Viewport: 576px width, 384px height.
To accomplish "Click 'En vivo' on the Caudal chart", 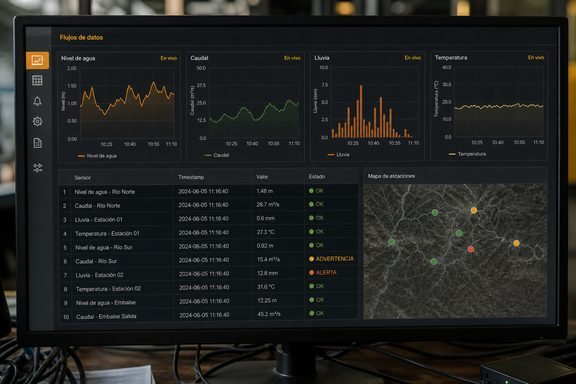I will 292,58.
